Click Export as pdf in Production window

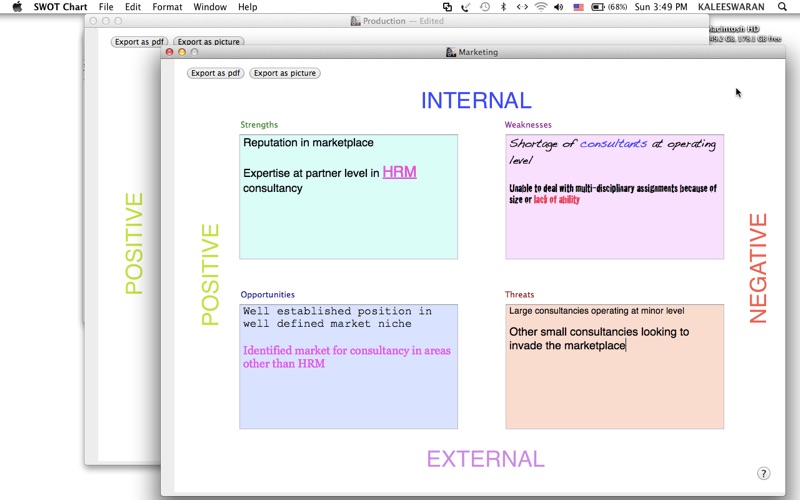click(x=139, y=42)
